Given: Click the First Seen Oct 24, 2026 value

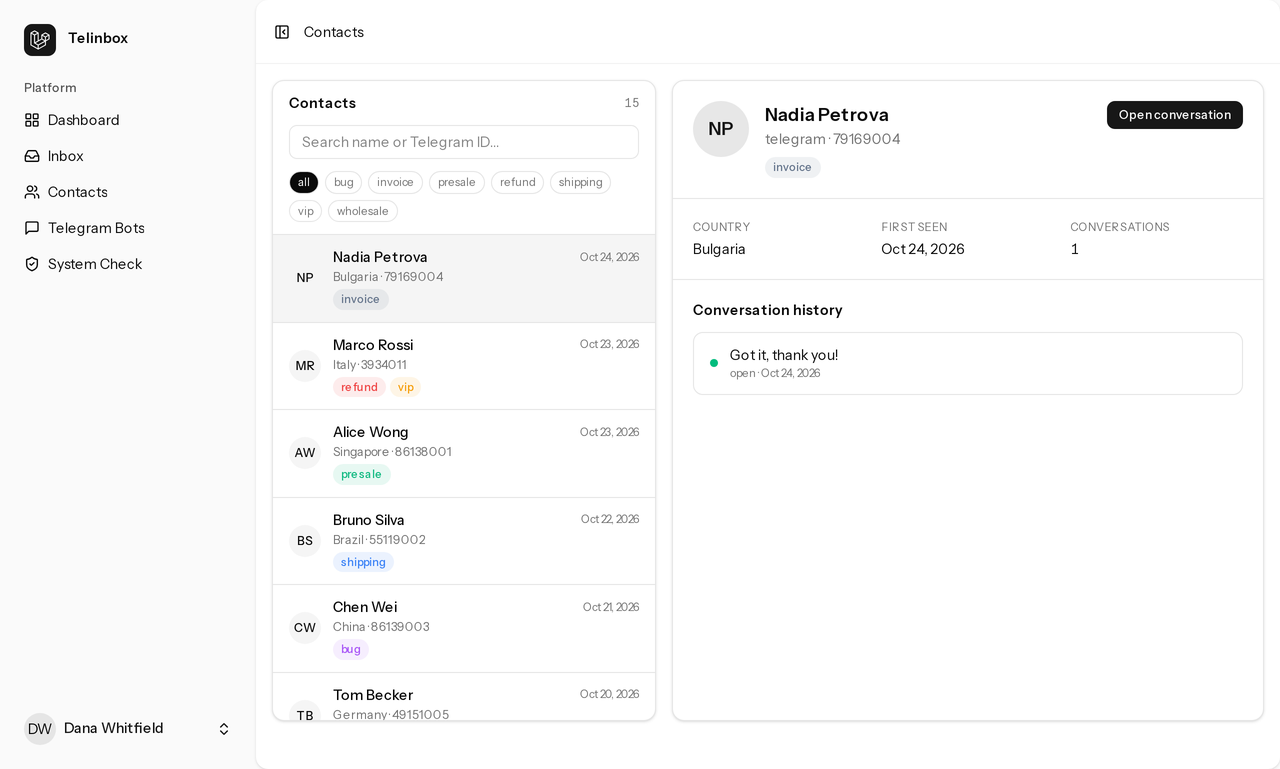Looking at the screenshot, I should coord(923,249).
